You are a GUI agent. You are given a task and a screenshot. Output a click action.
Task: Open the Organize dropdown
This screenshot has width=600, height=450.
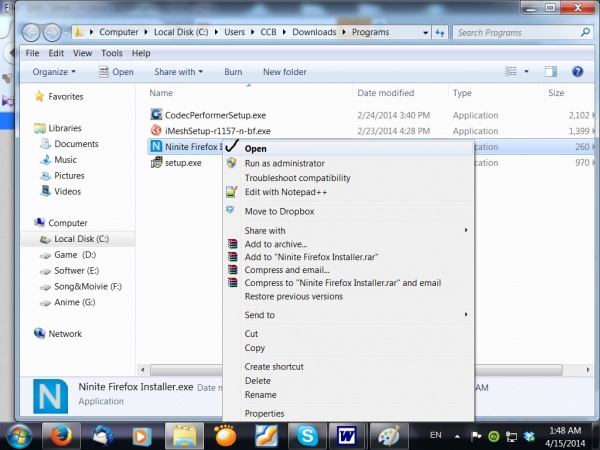click(x=54, y=72)
